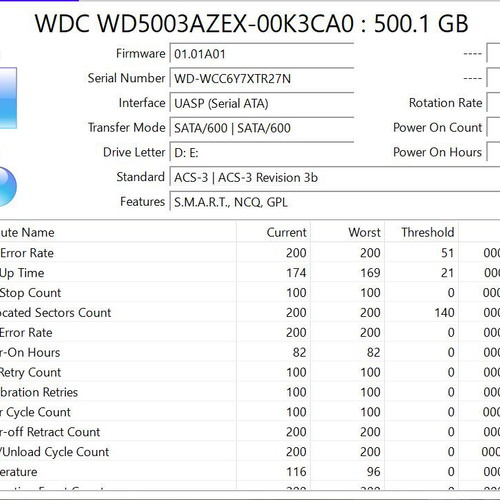Click the Features label
This screenshot has width=500, height=500.
tap(142, 201)
